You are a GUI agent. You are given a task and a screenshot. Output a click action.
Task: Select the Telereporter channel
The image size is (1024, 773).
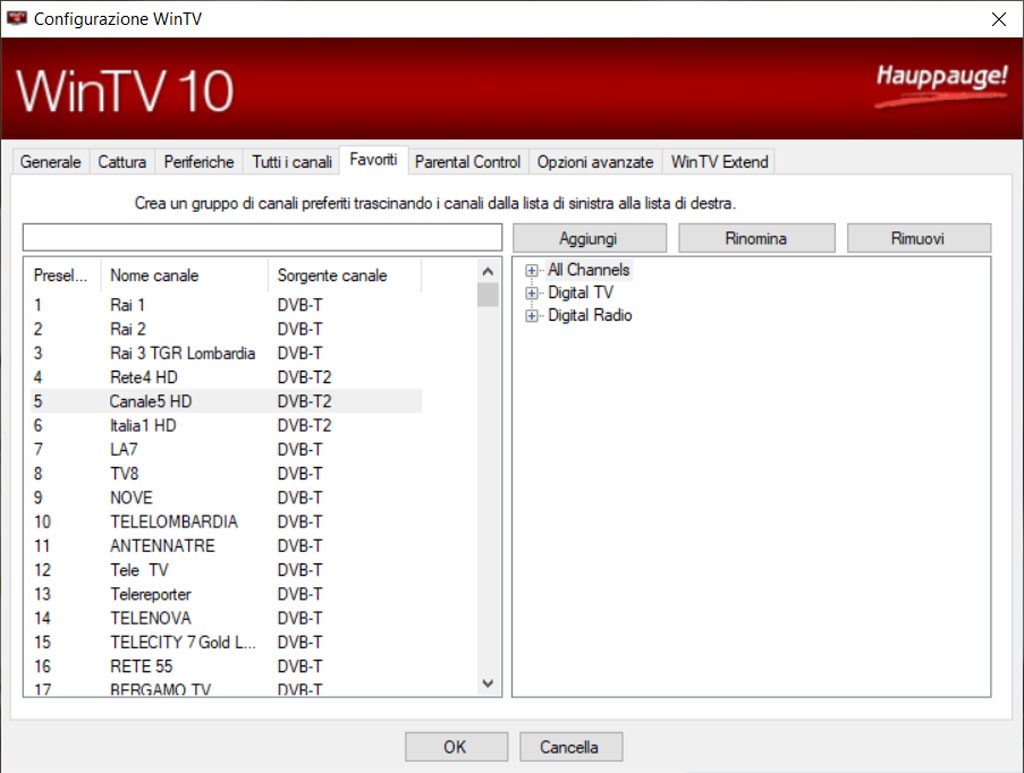(226, 595)
